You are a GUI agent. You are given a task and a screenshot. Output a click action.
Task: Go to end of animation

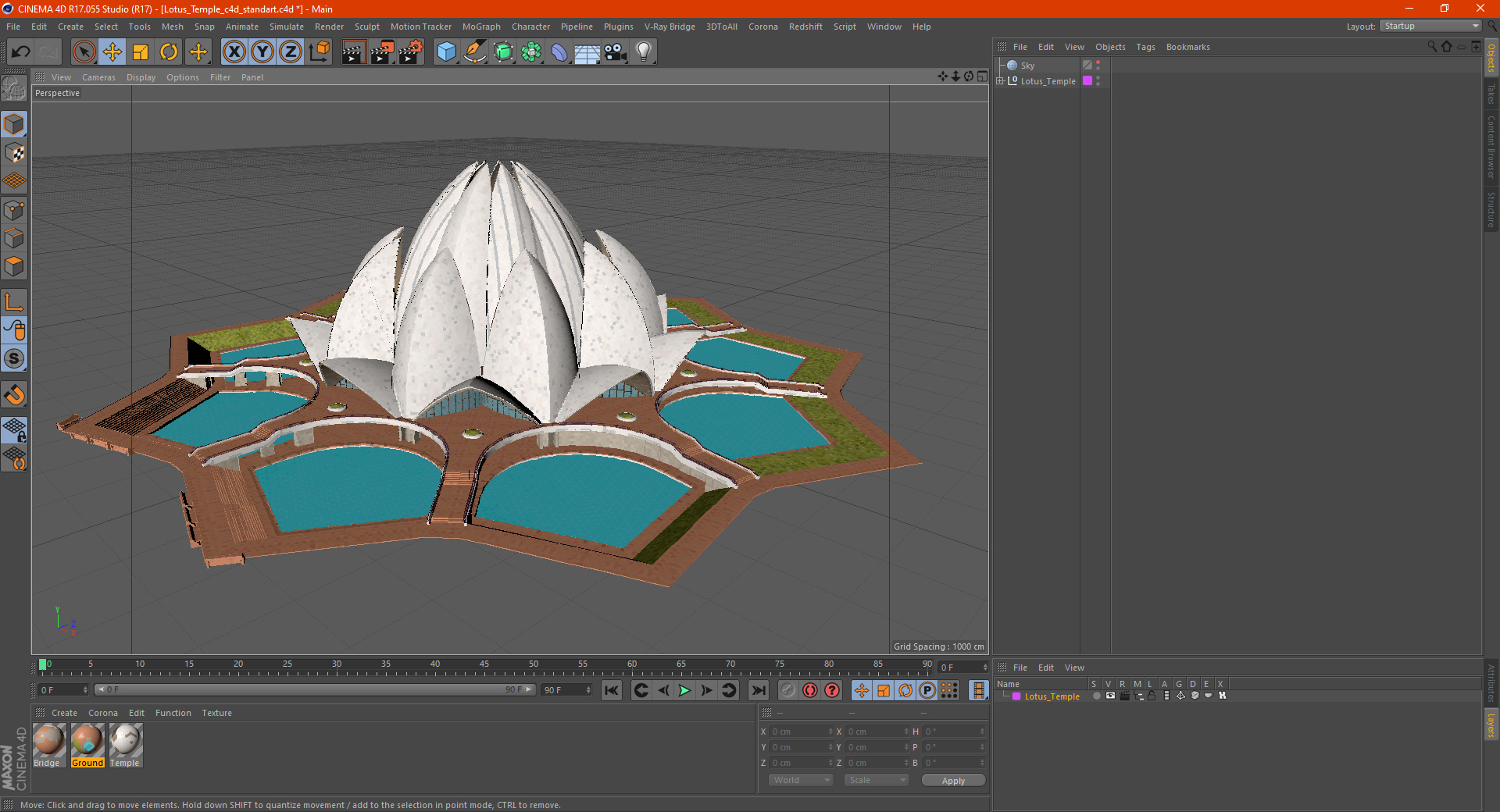pyautogui.click(x=758, y=690)
